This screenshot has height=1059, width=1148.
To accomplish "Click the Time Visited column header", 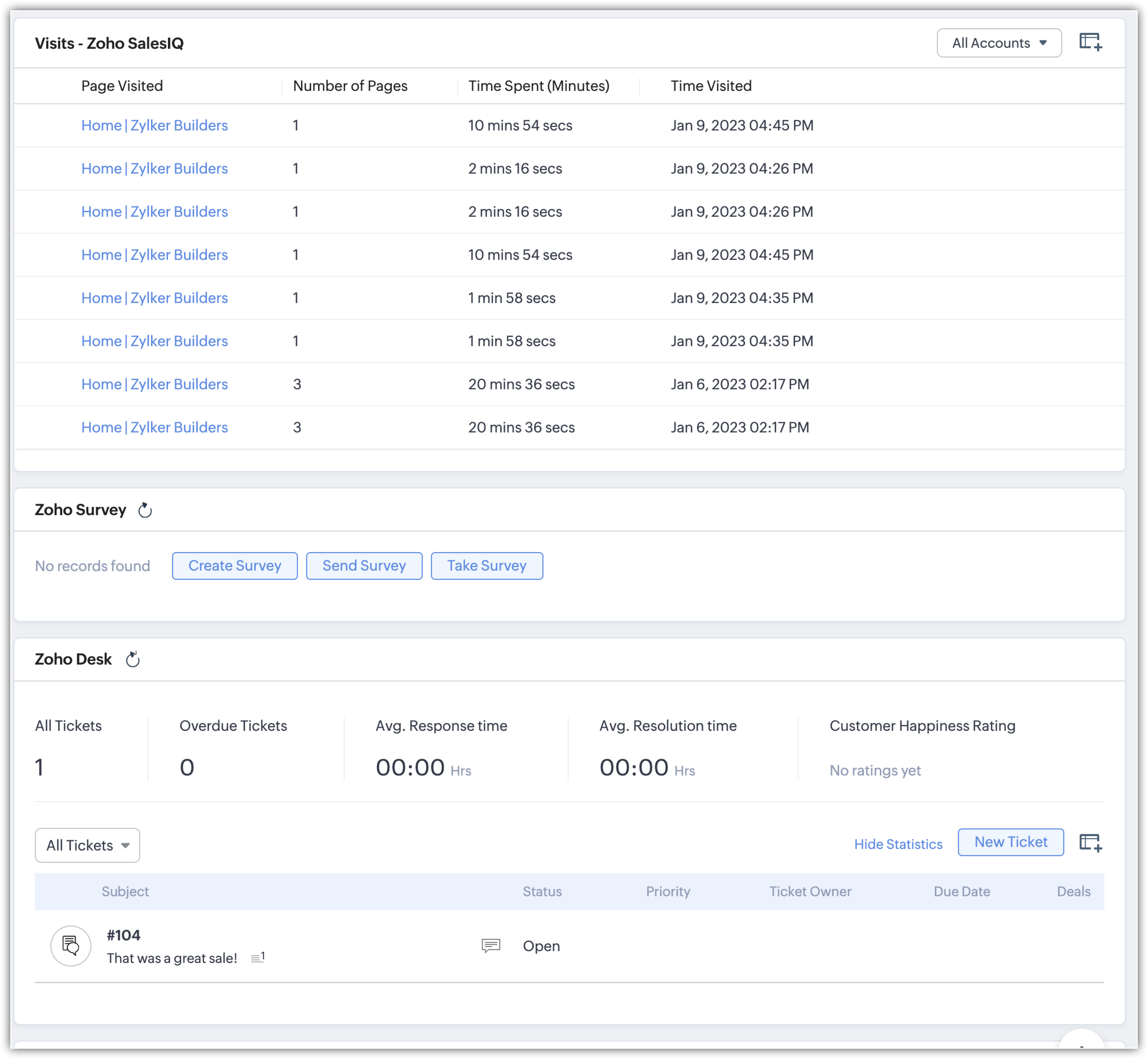I will click(x=711, y=86).
